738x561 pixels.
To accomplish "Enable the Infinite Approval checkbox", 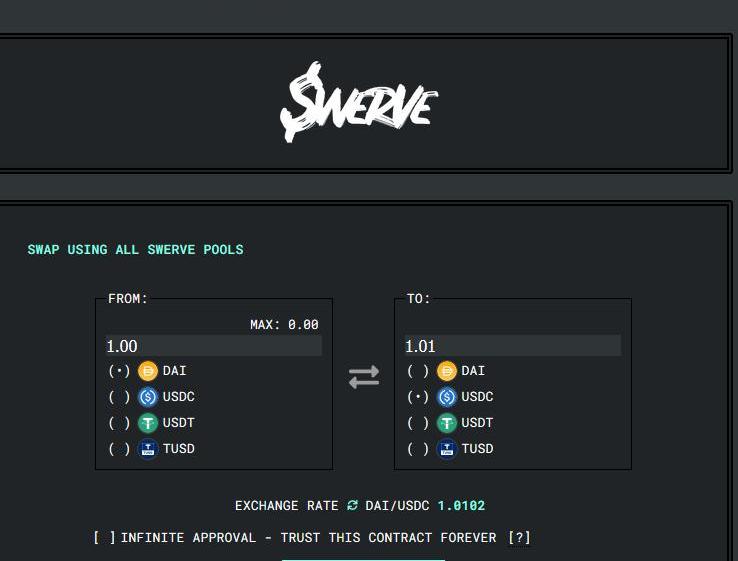I will (104, 538).
